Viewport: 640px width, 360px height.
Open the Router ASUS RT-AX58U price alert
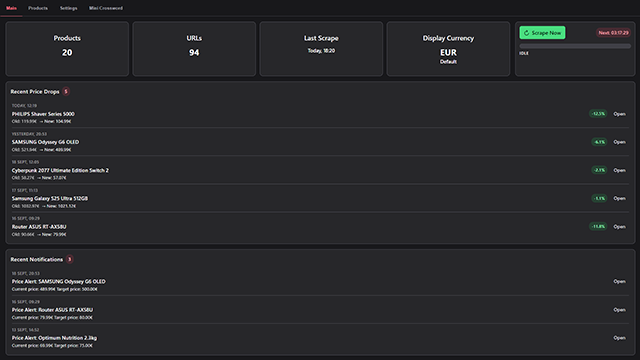(x=619, y=310)
